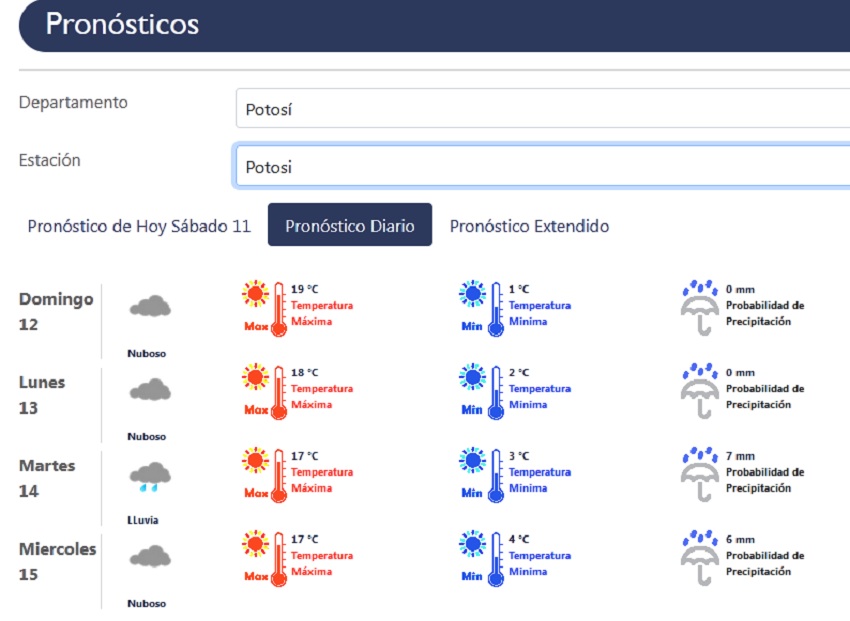Click Domingo max temperature sun thermometer icon
The width and height of the screenshot is (850, 621).
[x=265, y=307]
